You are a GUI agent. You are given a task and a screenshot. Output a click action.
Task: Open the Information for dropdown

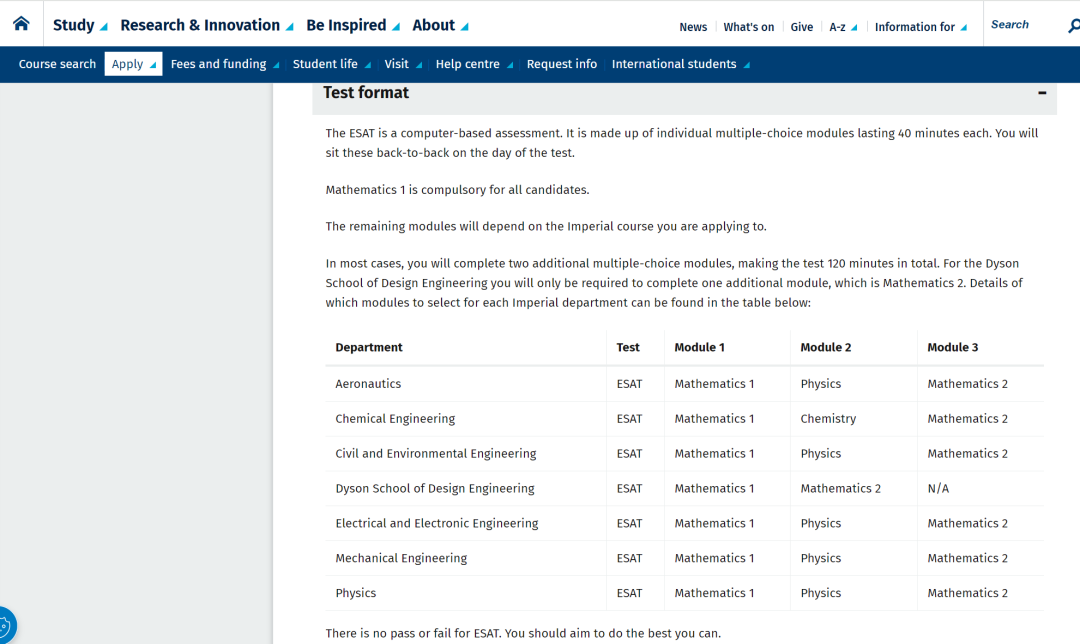coord(921,27)
